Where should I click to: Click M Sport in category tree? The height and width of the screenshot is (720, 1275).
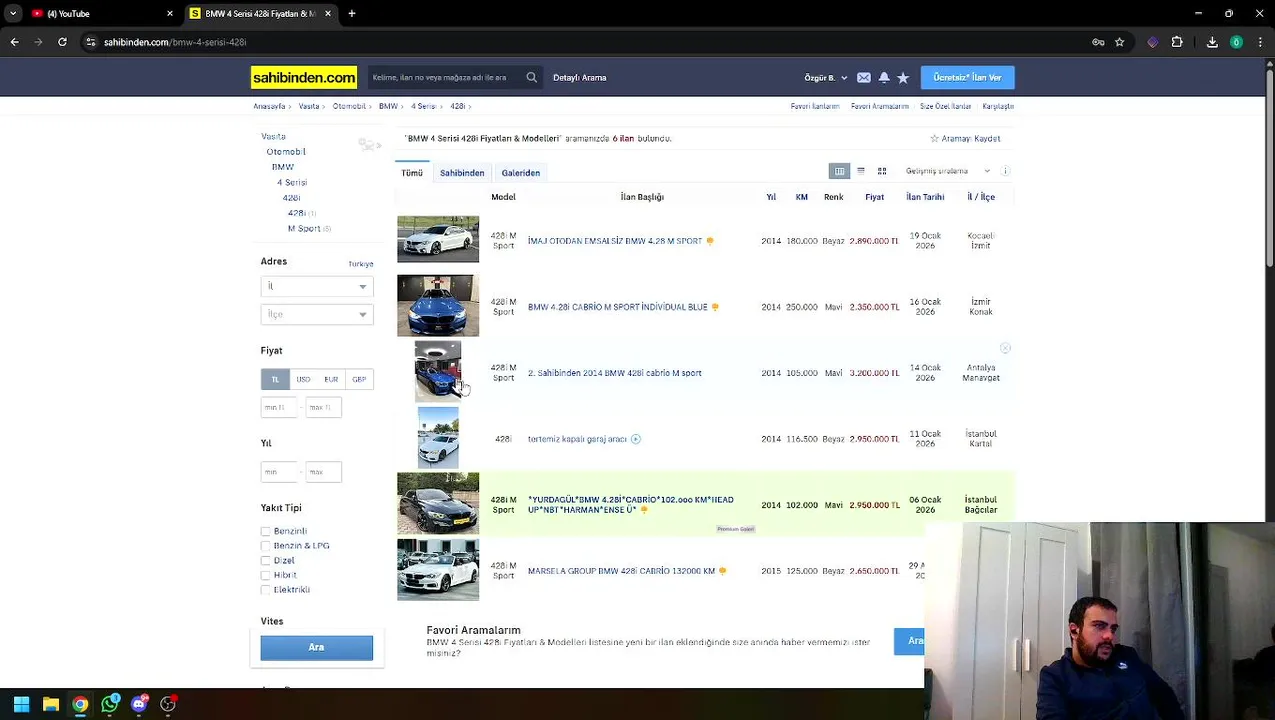point(304,229)
